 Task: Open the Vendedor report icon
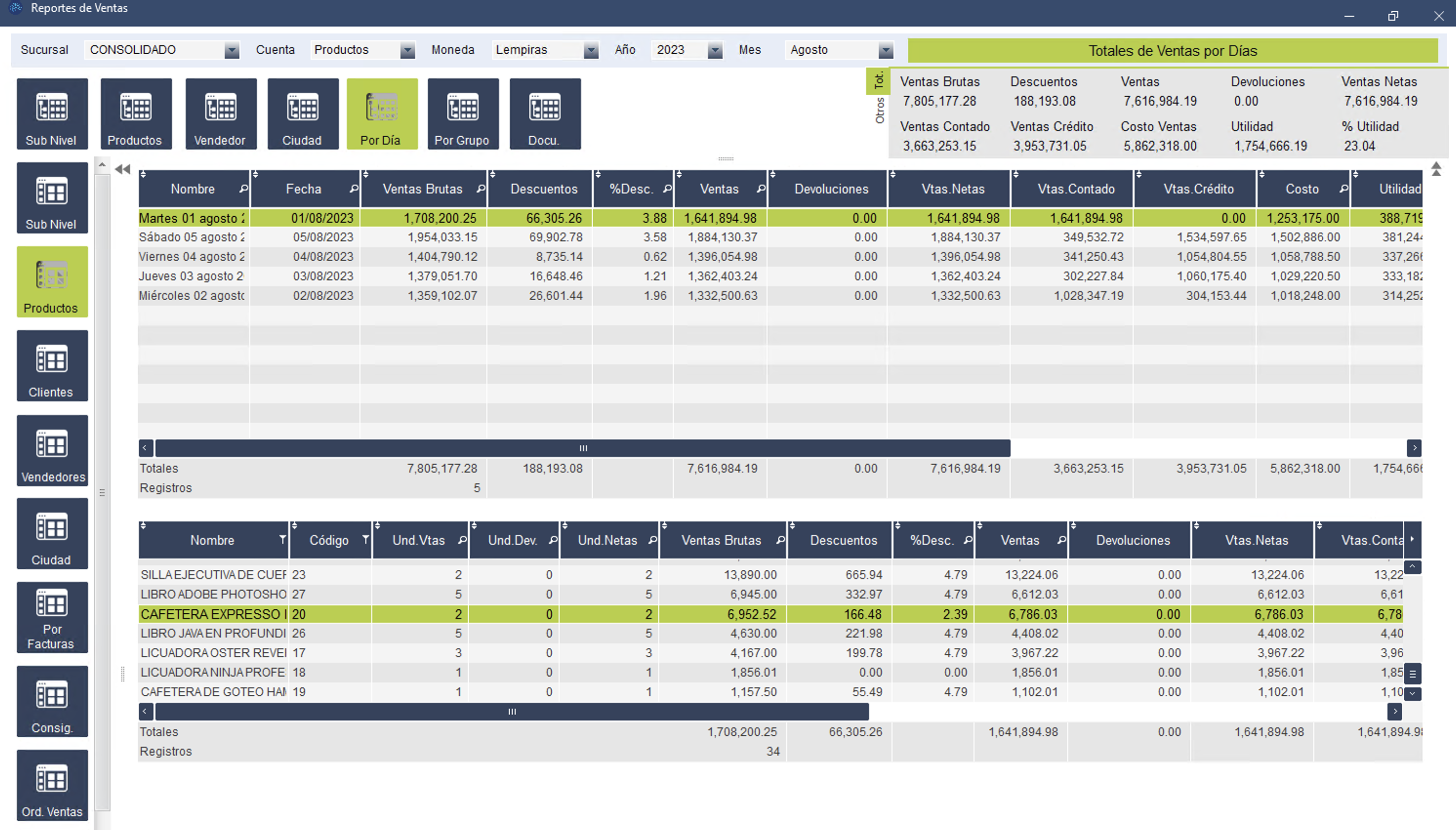tap(221, 114)
